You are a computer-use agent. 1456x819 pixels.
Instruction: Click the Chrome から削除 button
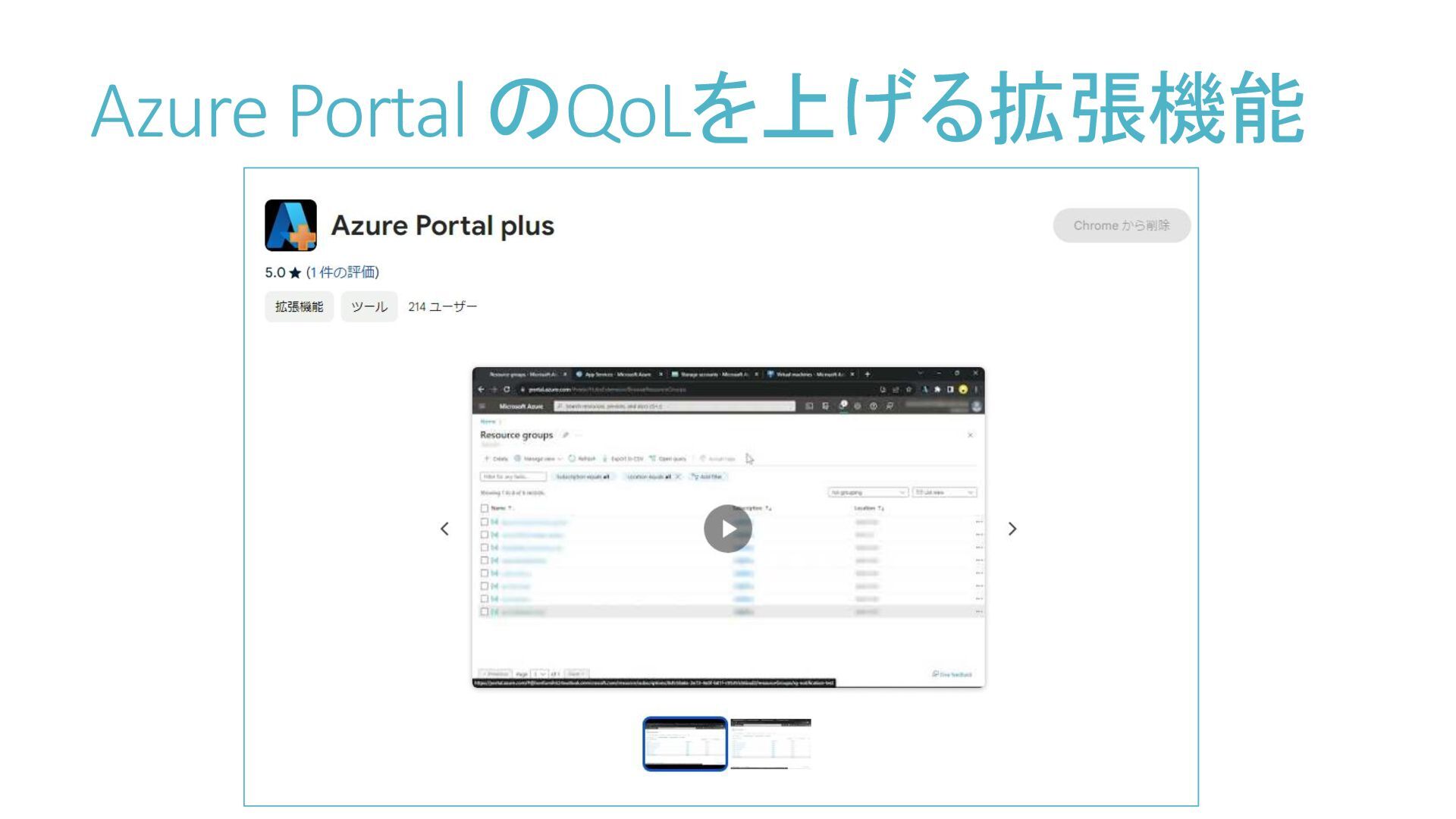tap(1121, 225)
